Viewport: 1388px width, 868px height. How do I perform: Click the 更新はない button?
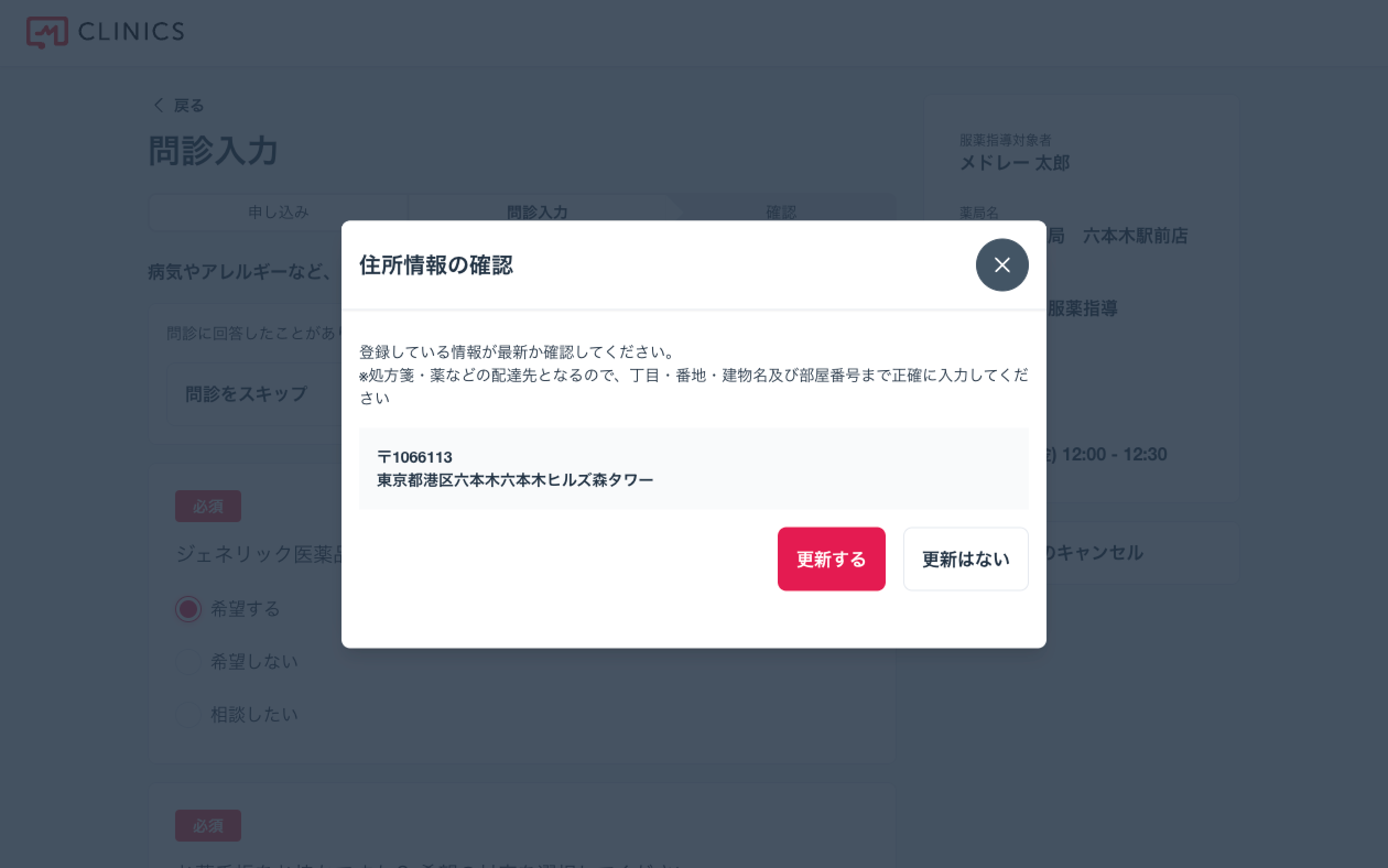pos(966,558)
